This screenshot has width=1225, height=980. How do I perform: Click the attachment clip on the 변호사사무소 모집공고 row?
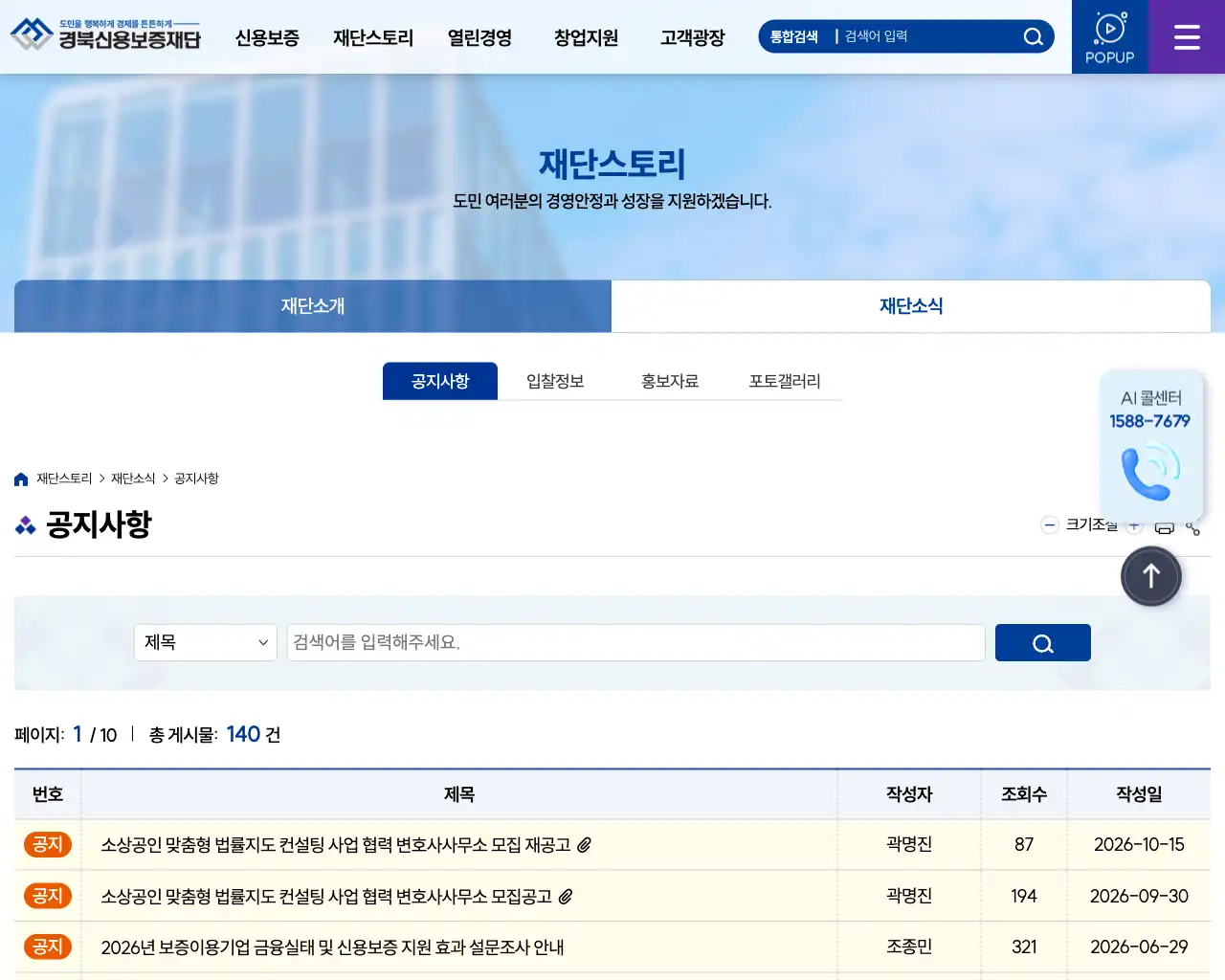click(x=566, y=897)
